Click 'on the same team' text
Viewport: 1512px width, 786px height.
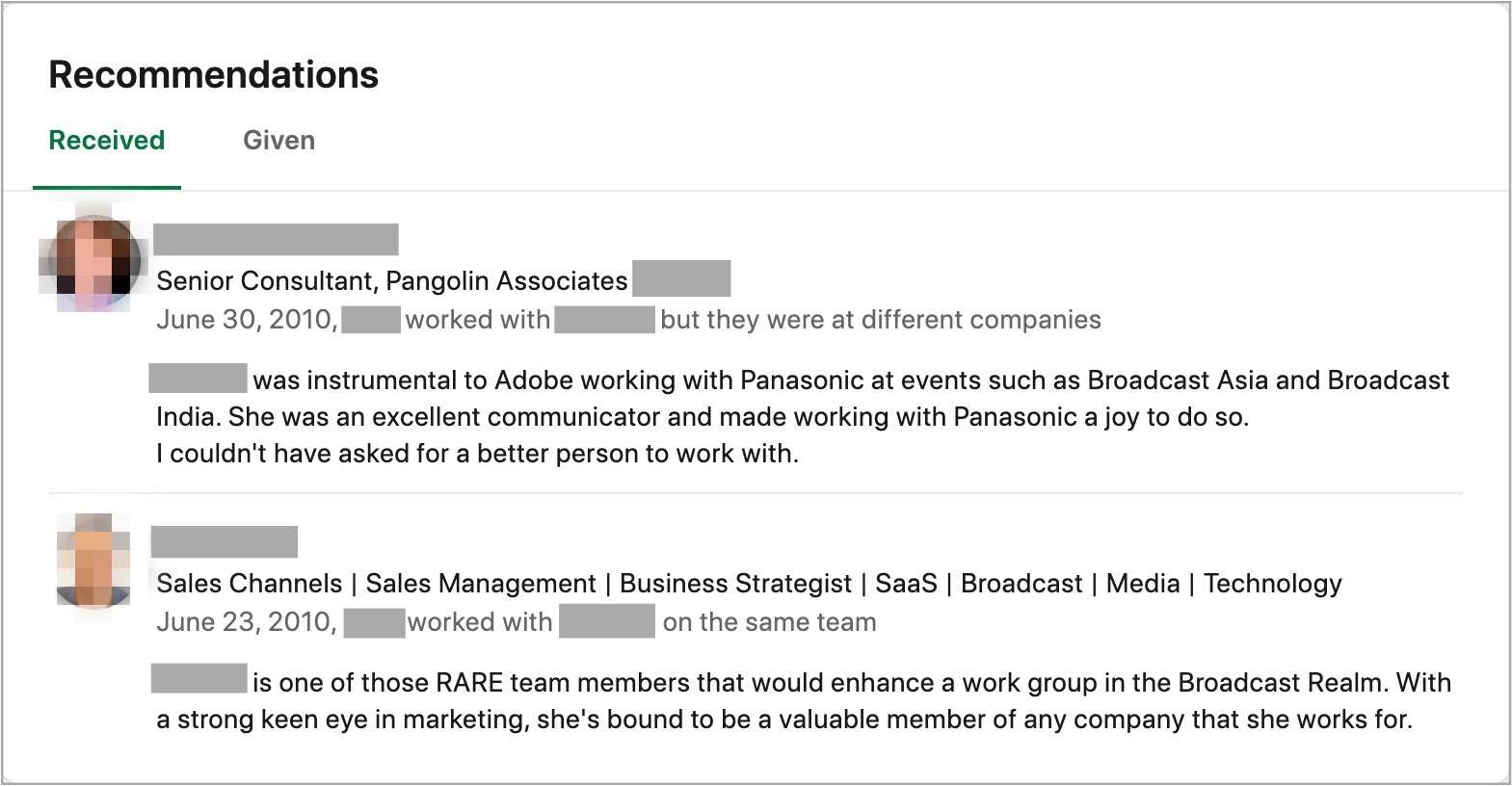(x=769, y=622)
